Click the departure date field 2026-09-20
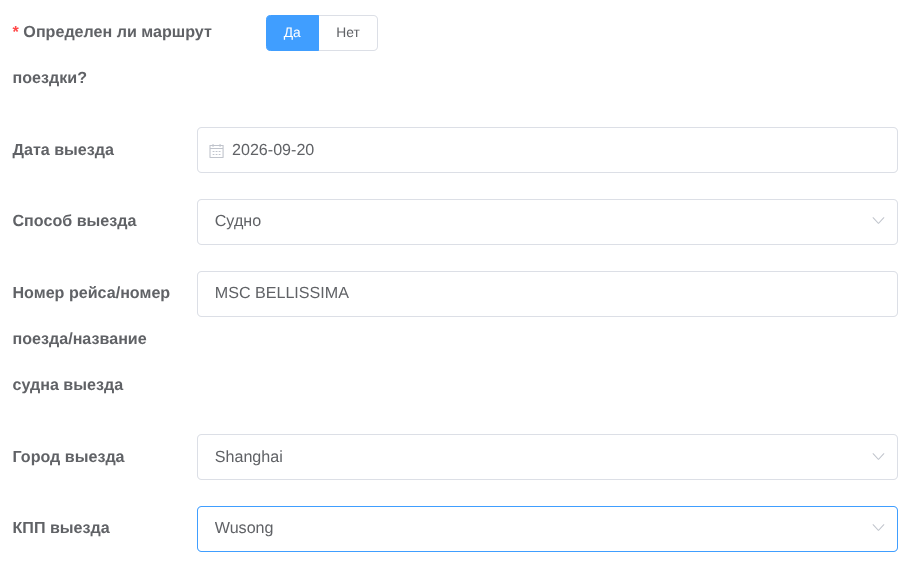This screenshot has width=913, height=568. [x=547, y=150]
